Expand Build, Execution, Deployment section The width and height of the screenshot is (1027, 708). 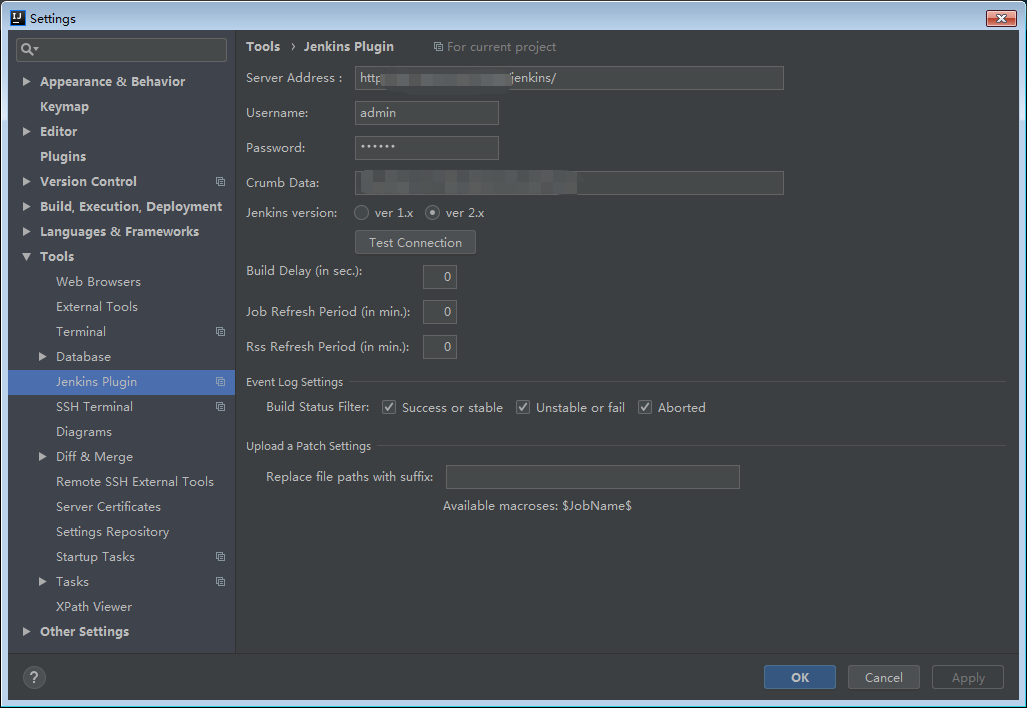click(x=26, y=206)
